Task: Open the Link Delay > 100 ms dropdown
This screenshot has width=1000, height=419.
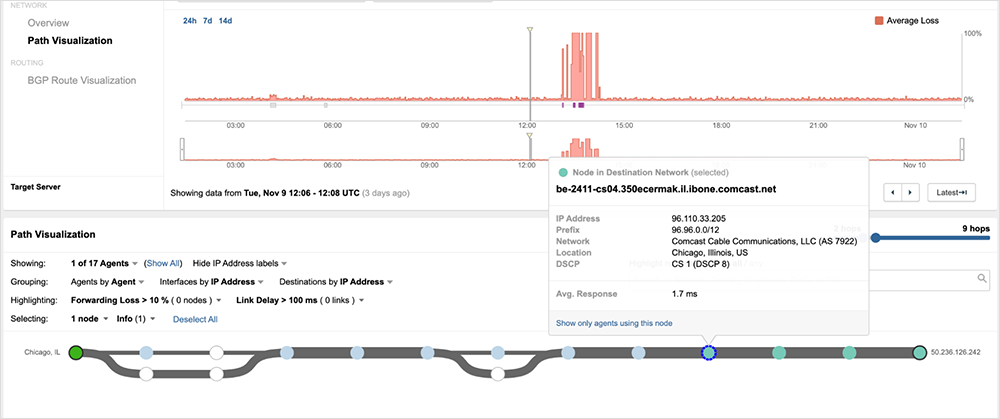Action: (300, 300)
